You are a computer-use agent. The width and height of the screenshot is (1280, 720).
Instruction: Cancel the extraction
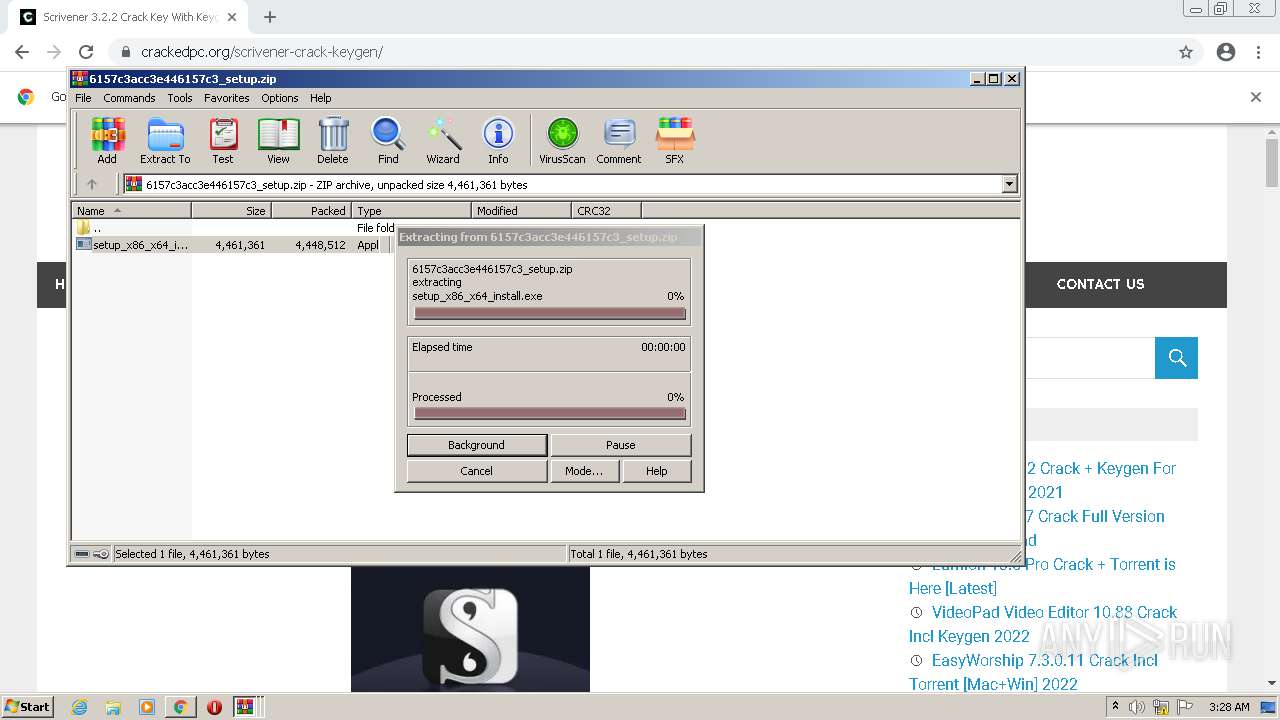tap(476, 471)
